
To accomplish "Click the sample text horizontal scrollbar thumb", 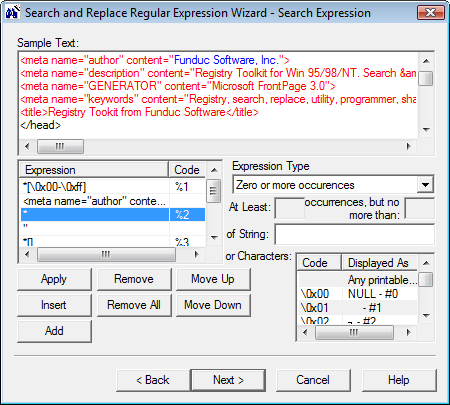I will click(x=60, y=146).
